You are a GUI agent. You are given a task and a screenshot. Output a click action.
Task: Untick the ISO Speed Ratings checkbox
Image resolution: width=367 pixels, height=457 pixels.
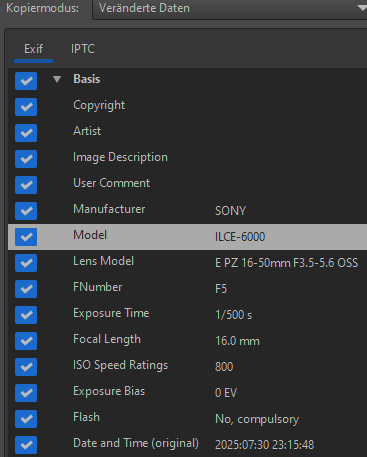(26, 367)
